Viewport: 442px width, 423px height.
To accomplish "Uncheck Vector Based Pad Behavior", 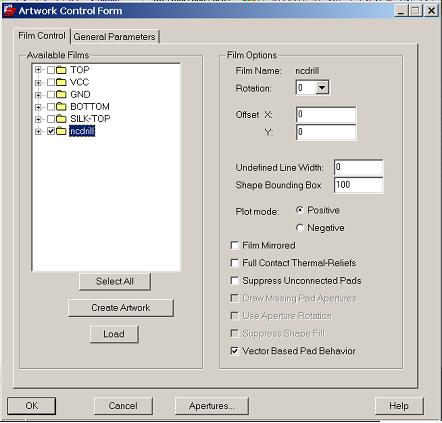I will click(235, 351).
